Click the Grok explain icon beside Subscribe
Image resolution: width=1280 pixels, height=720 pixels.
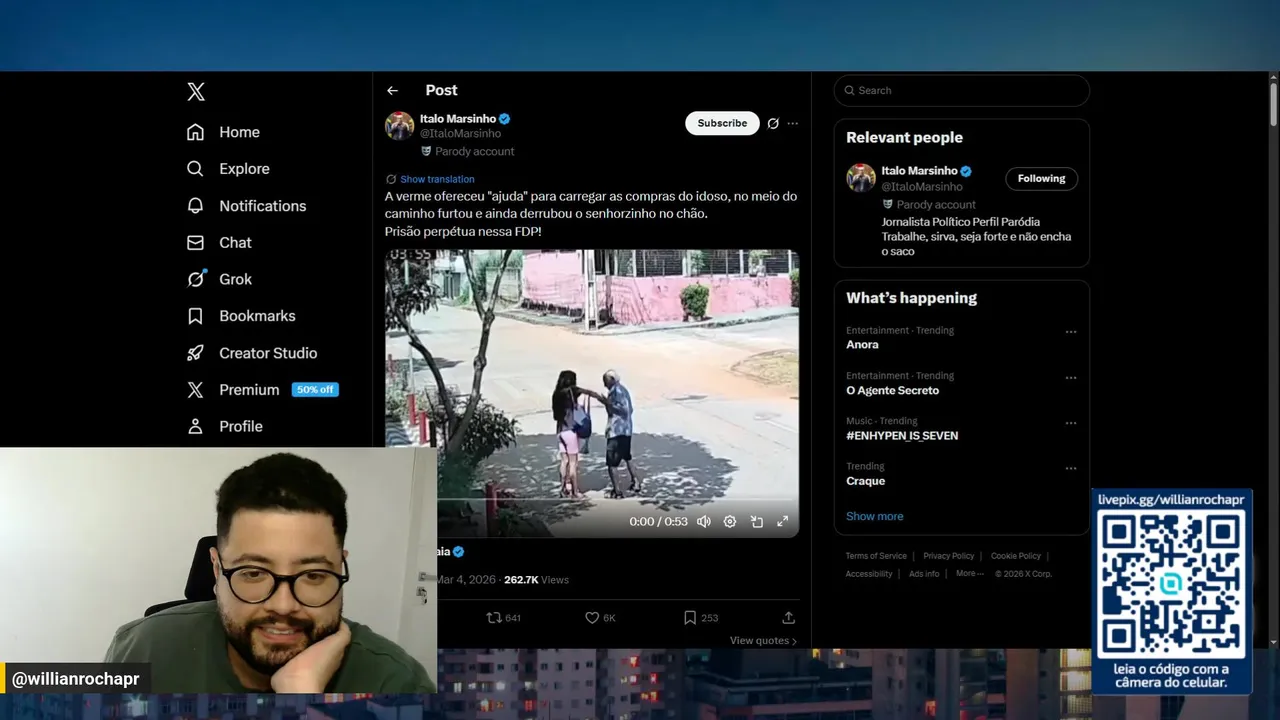coord(773,123)
